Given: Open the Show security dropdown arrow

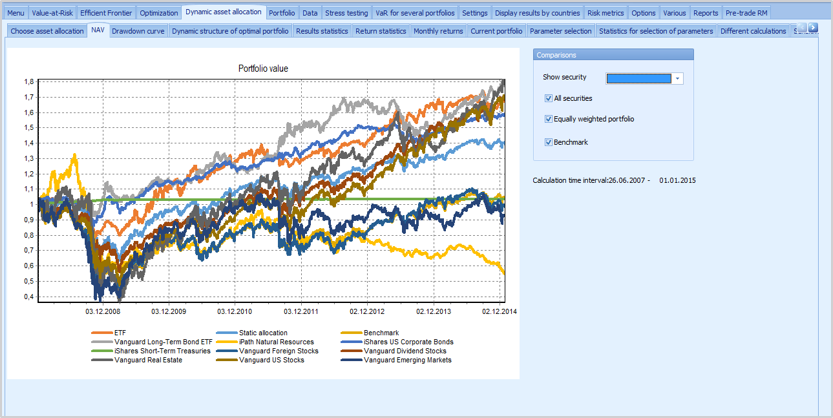Looking at the screenshot, I should [x=677, y=79].
